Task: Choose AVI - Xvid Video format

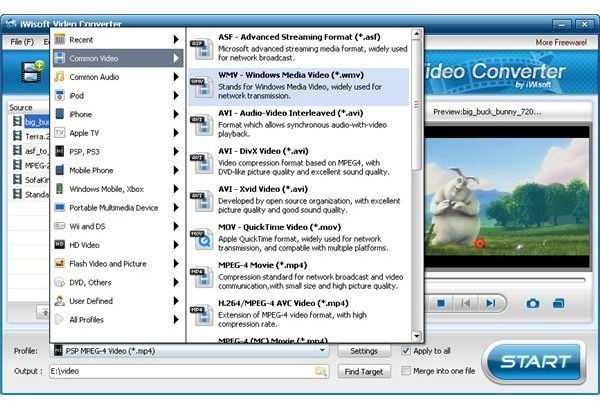Action: (x=298, y=199)
